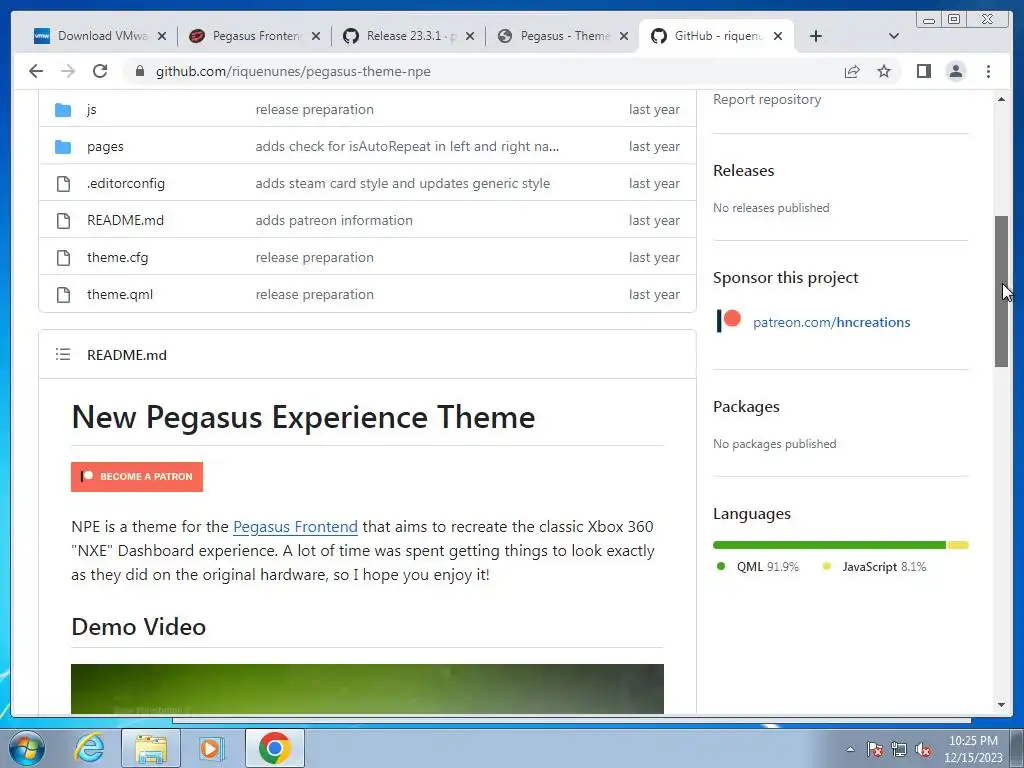
Task: Click the yellow JavaScript language bar segment
Action: (x=958, y=545)
